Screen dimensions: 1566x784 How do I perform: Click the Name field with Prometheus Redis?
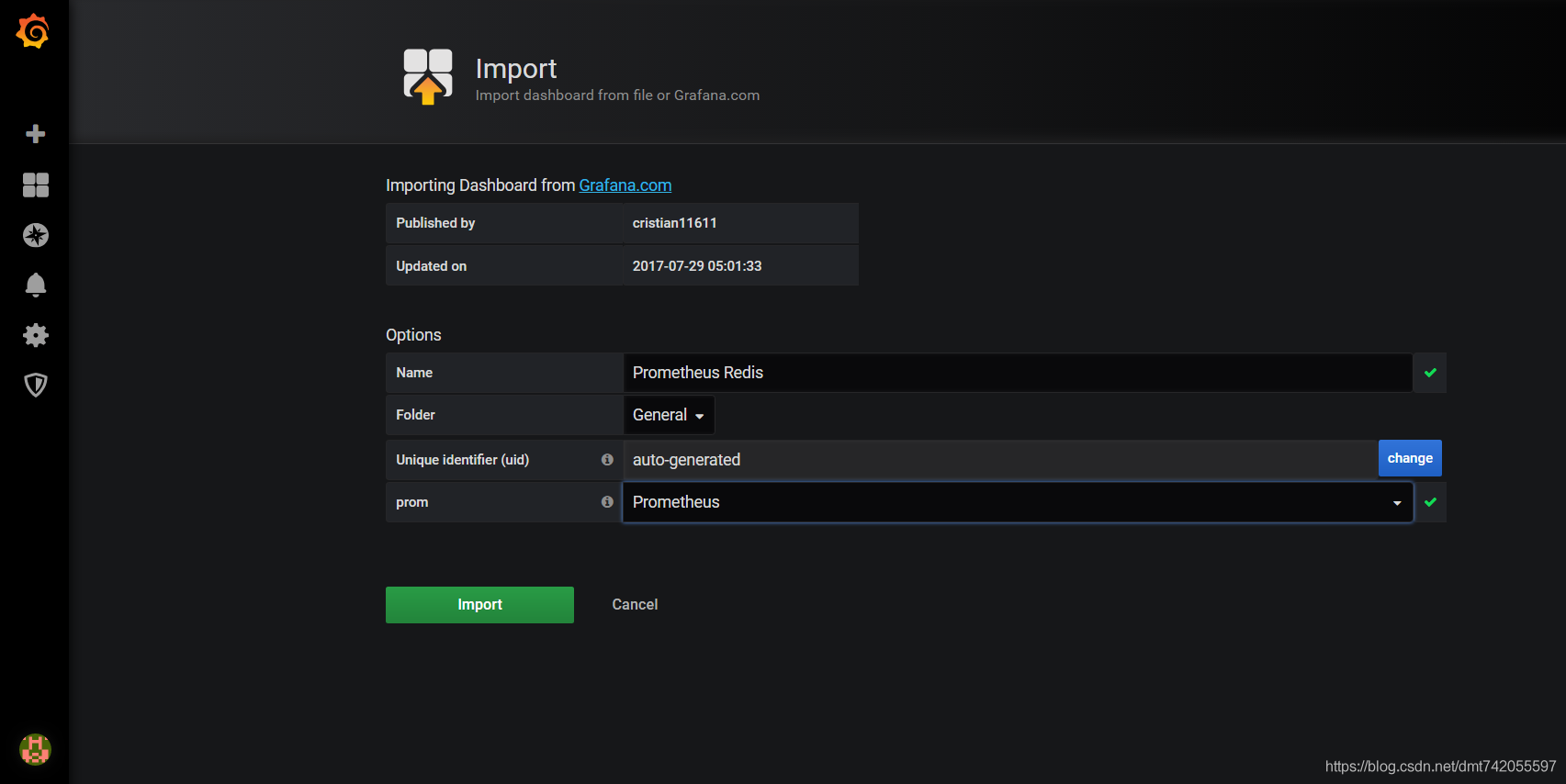[1018, 373]
